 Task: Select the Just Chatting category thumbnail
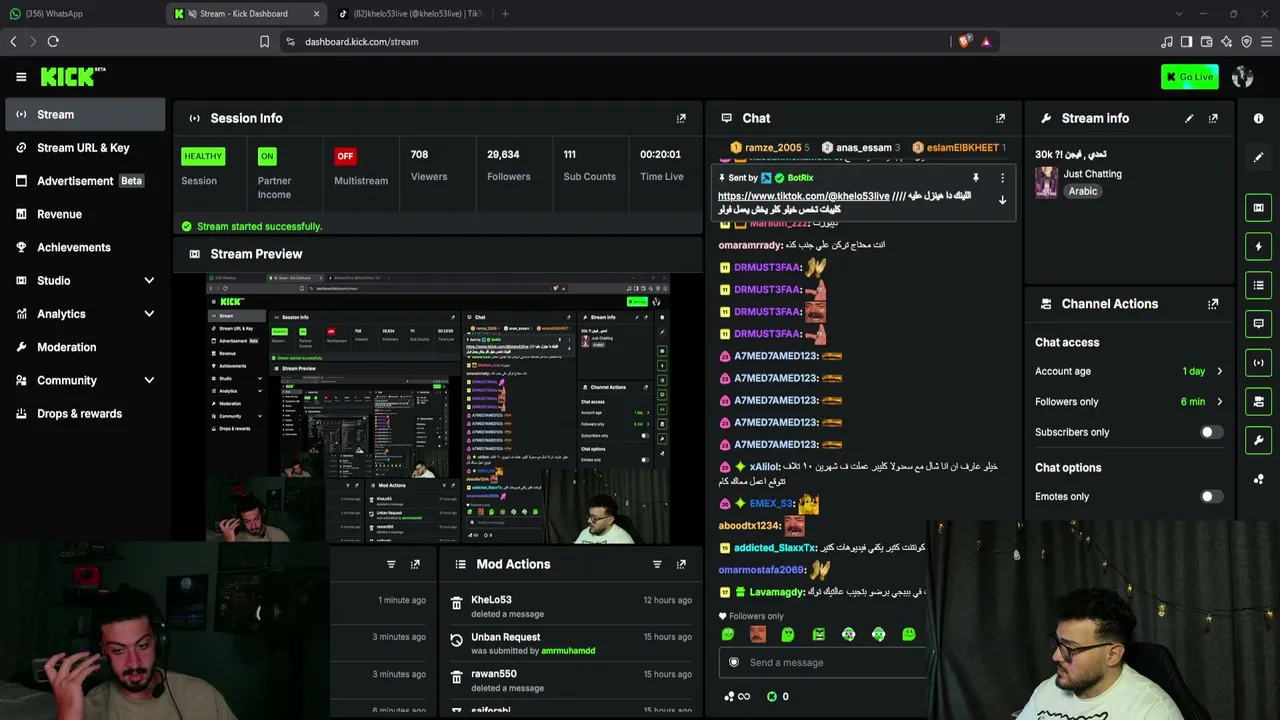point(1047,182)
